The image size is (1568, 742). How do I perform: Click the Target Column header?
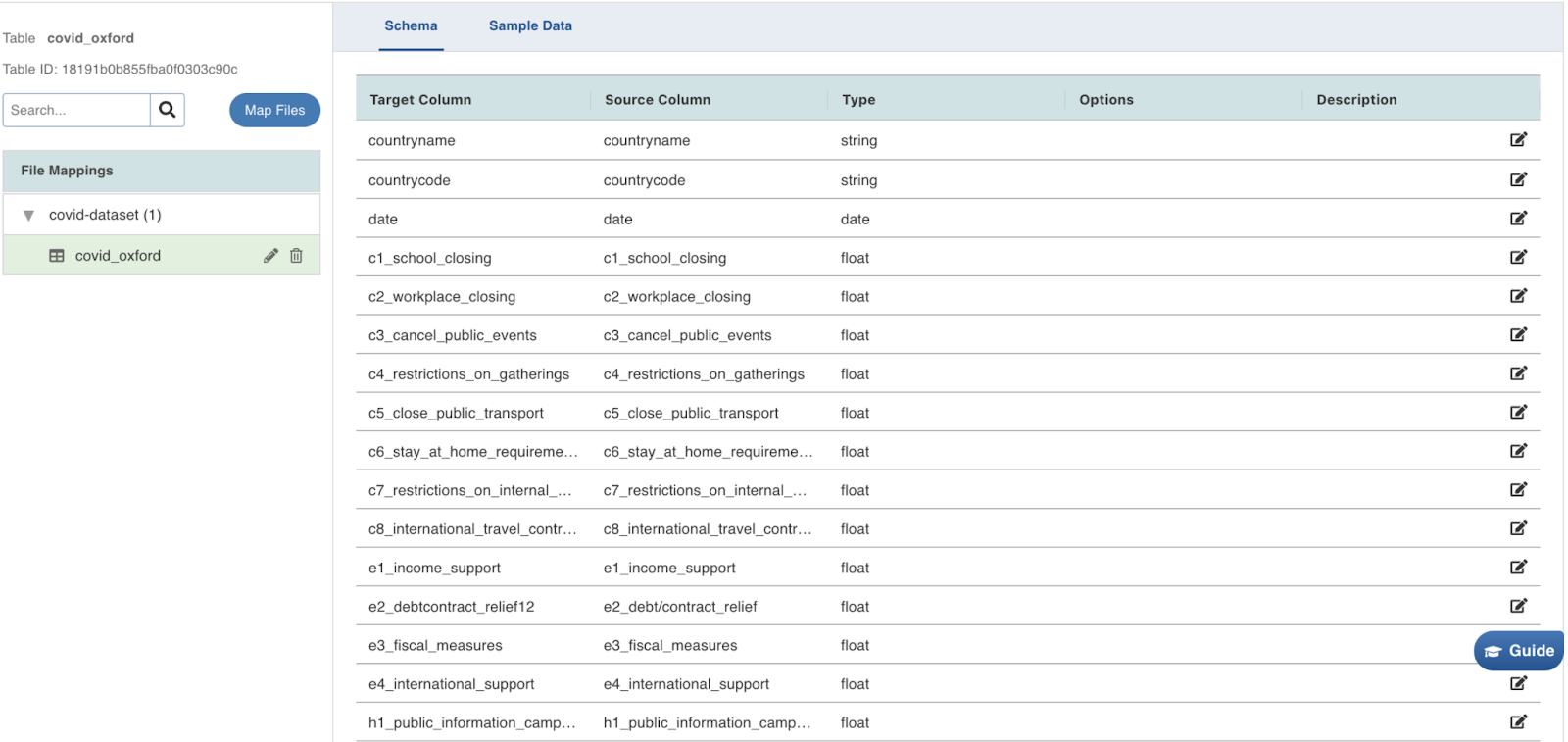420,100
